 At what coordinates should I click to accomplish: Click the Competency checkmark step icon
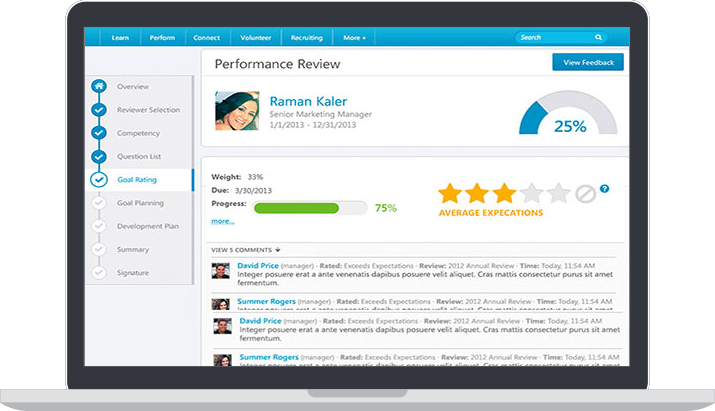click(x=98, y=133)
